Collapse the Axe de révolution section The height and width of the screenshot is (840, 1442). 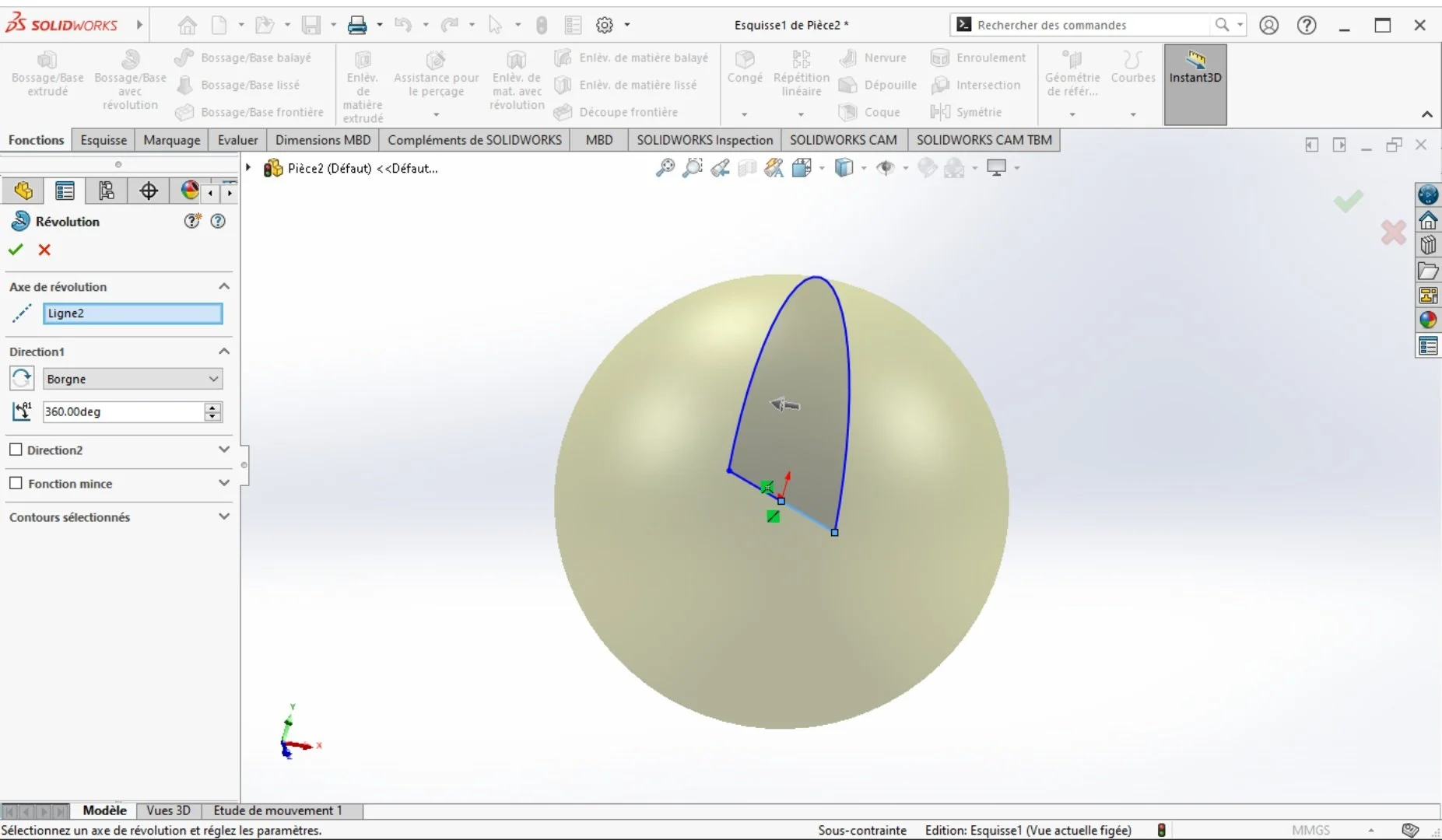(x=224, y=286)
